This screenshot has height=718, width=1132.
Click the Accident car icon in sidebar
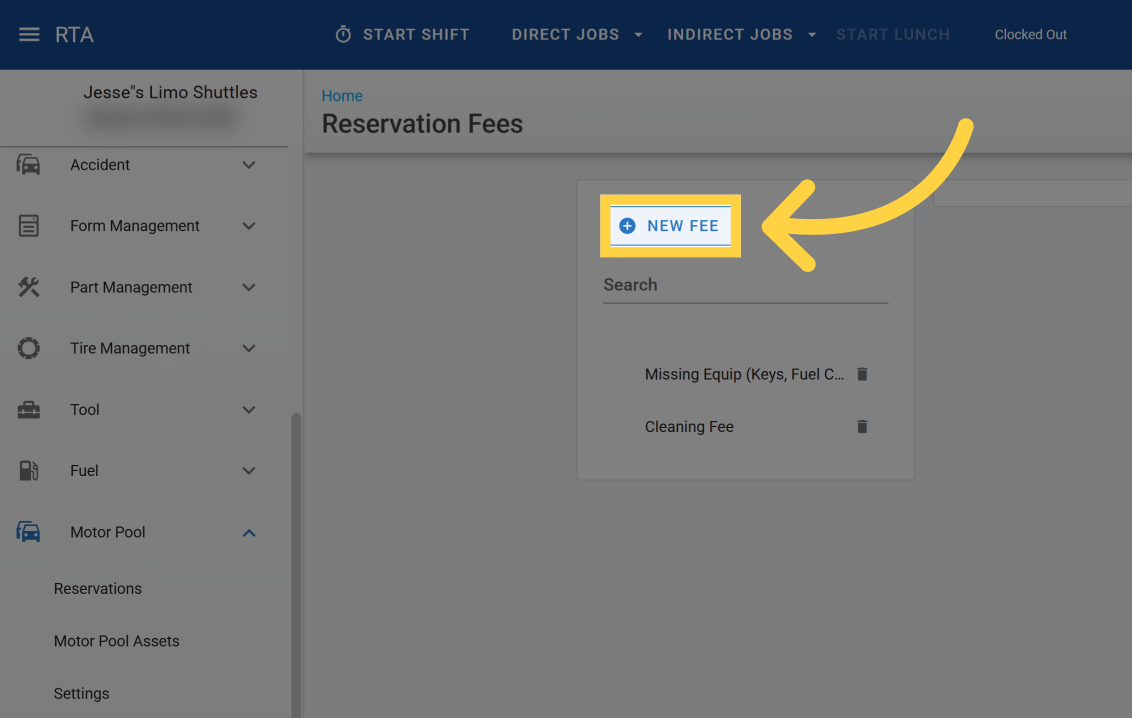click(x=29, y=165)
